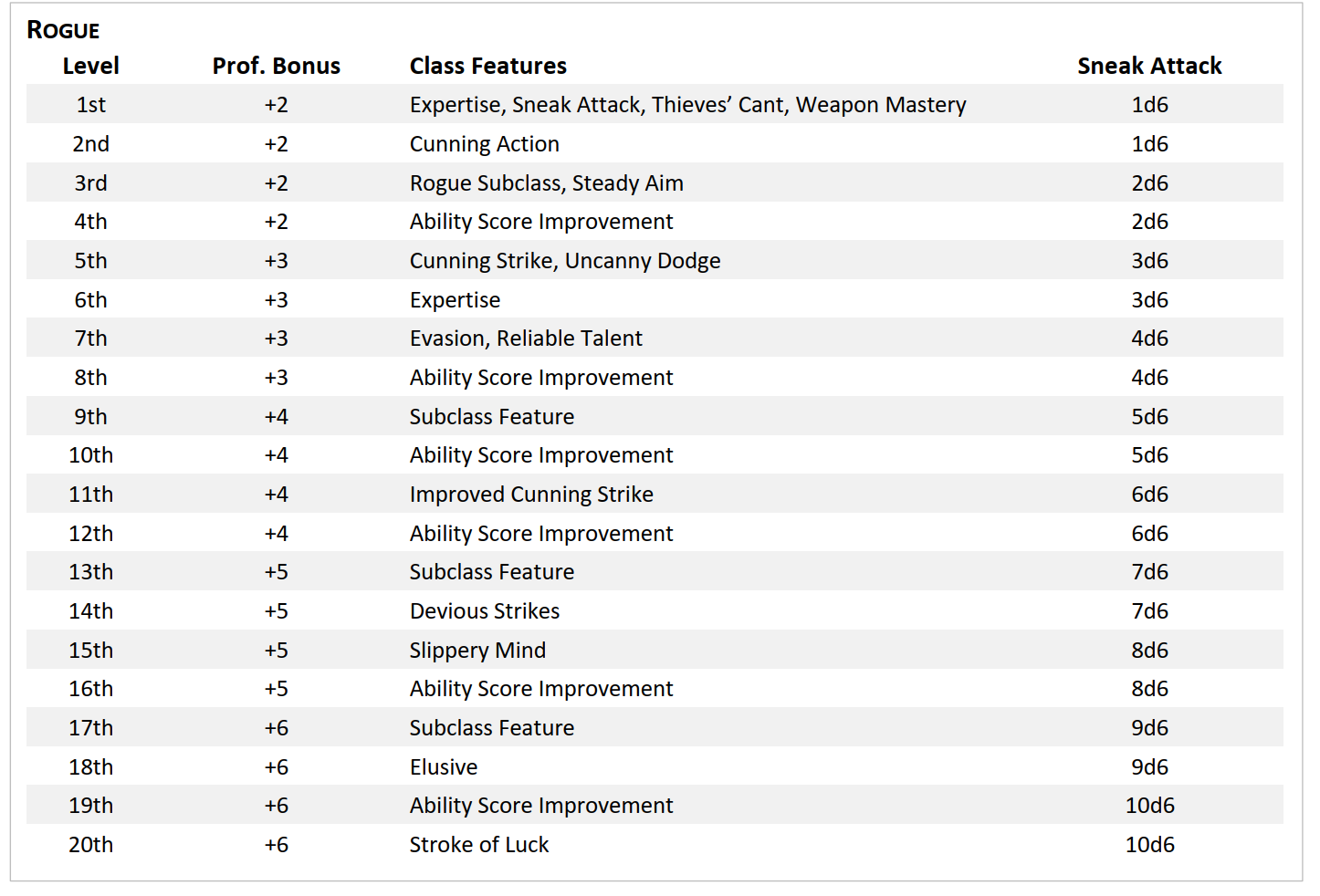The image size is (1320, 896).
Task: Select the 9th level Subclass Feature
Action: coord(492,417)
